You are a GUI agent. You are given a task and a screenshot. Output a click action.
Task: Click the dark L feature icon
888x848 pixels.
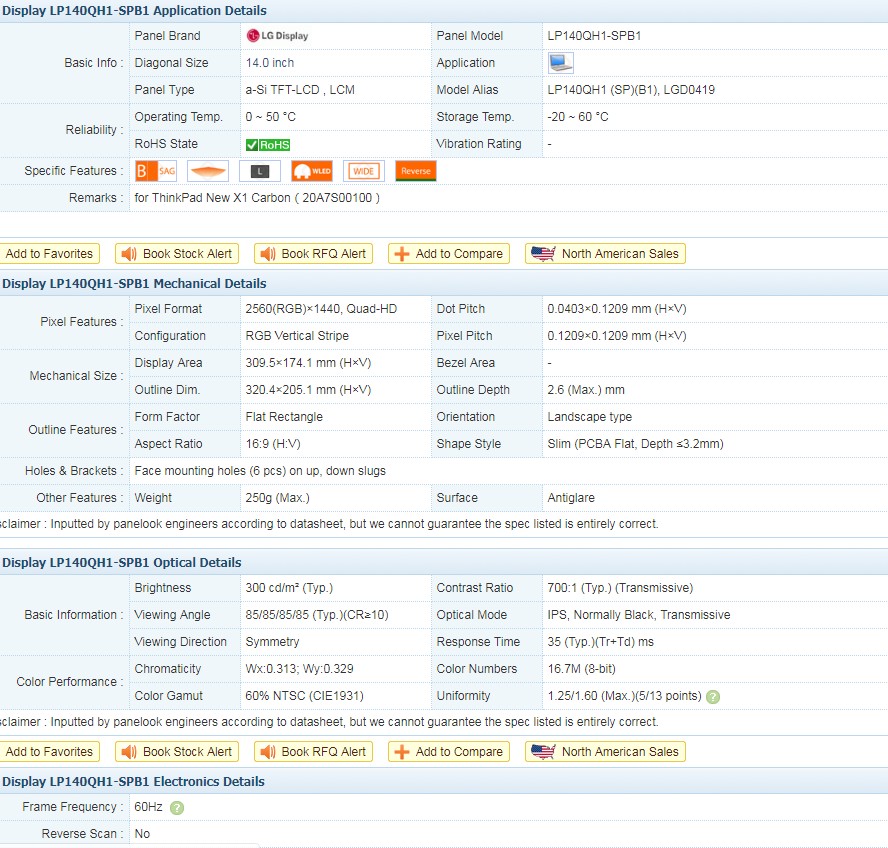[x=260, y=171]
